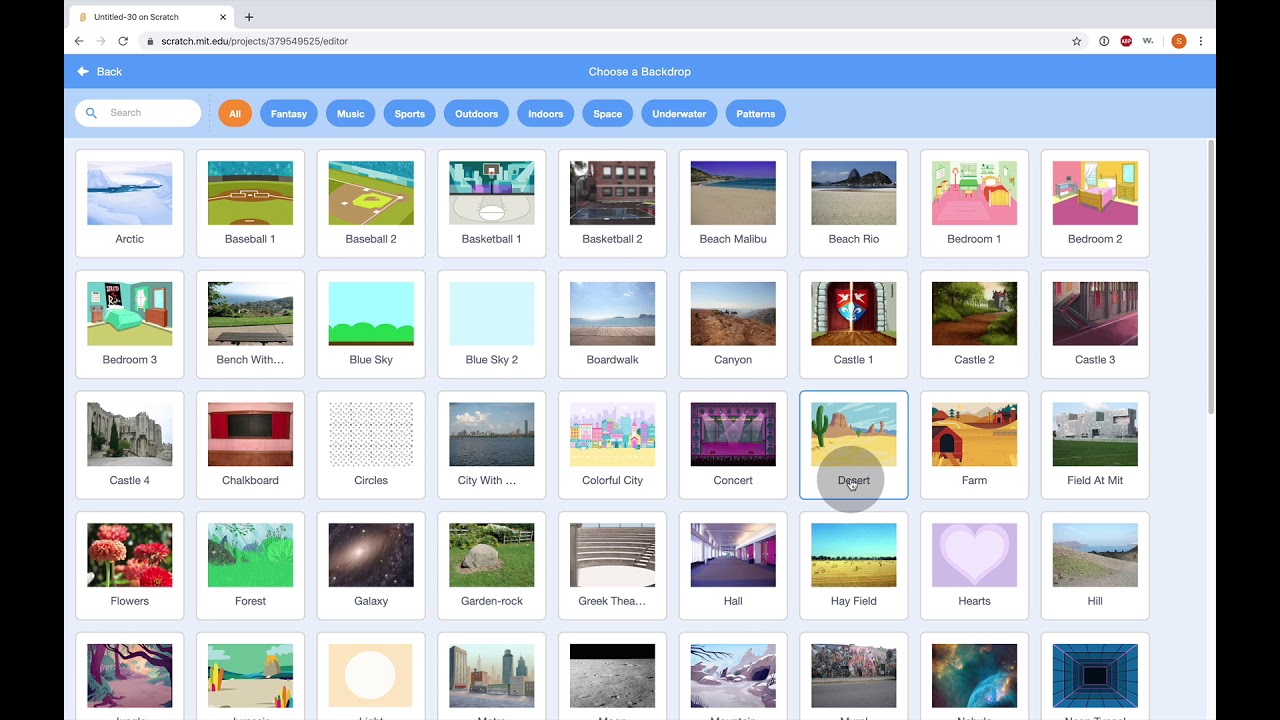Select the Boardwalk backdrop

(613, 325)
